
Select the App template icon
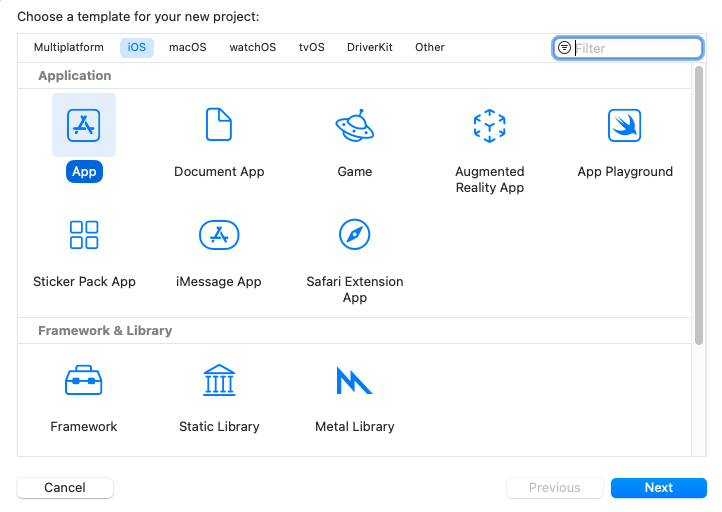point(84,125)
